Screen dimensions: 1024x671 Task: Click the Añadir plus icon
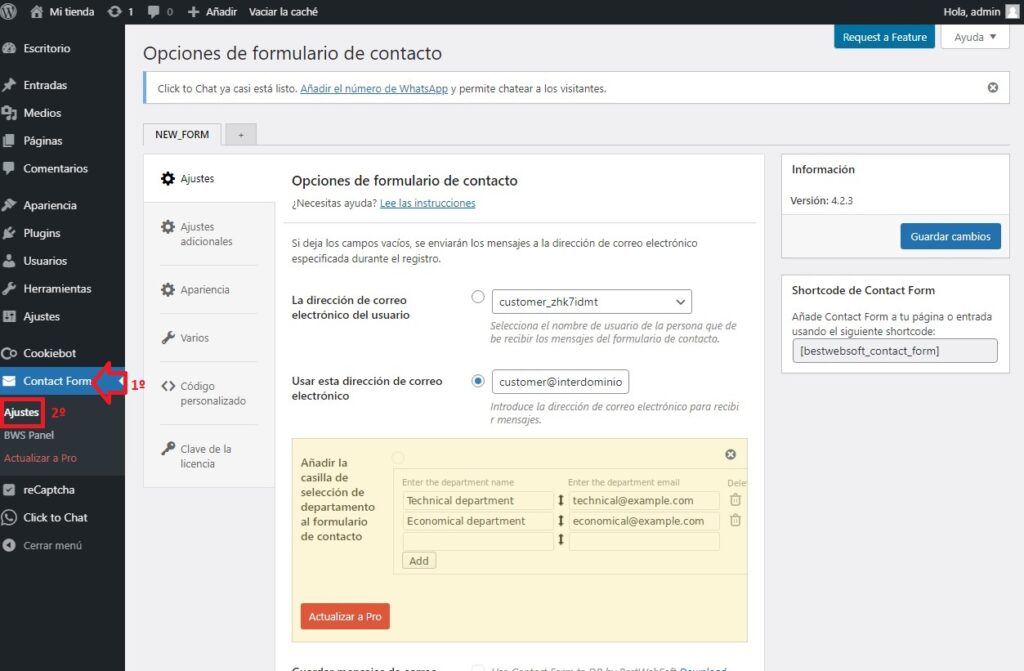coord(193,12)
